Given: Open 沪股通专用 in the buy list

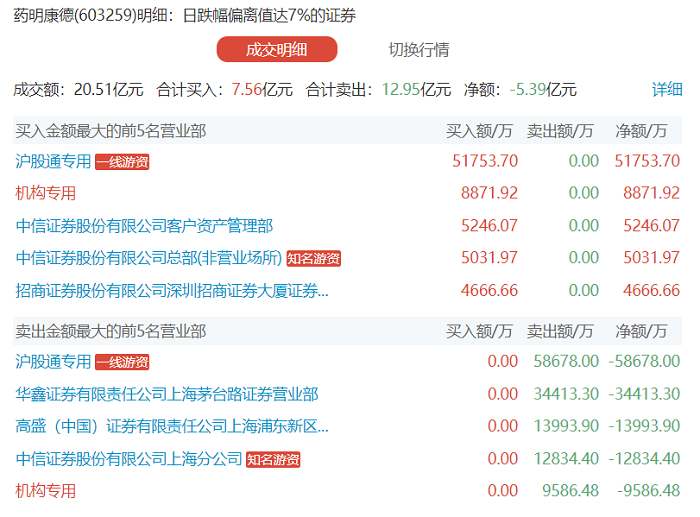Looking at the screenshot, I should [x=53, y=161].
